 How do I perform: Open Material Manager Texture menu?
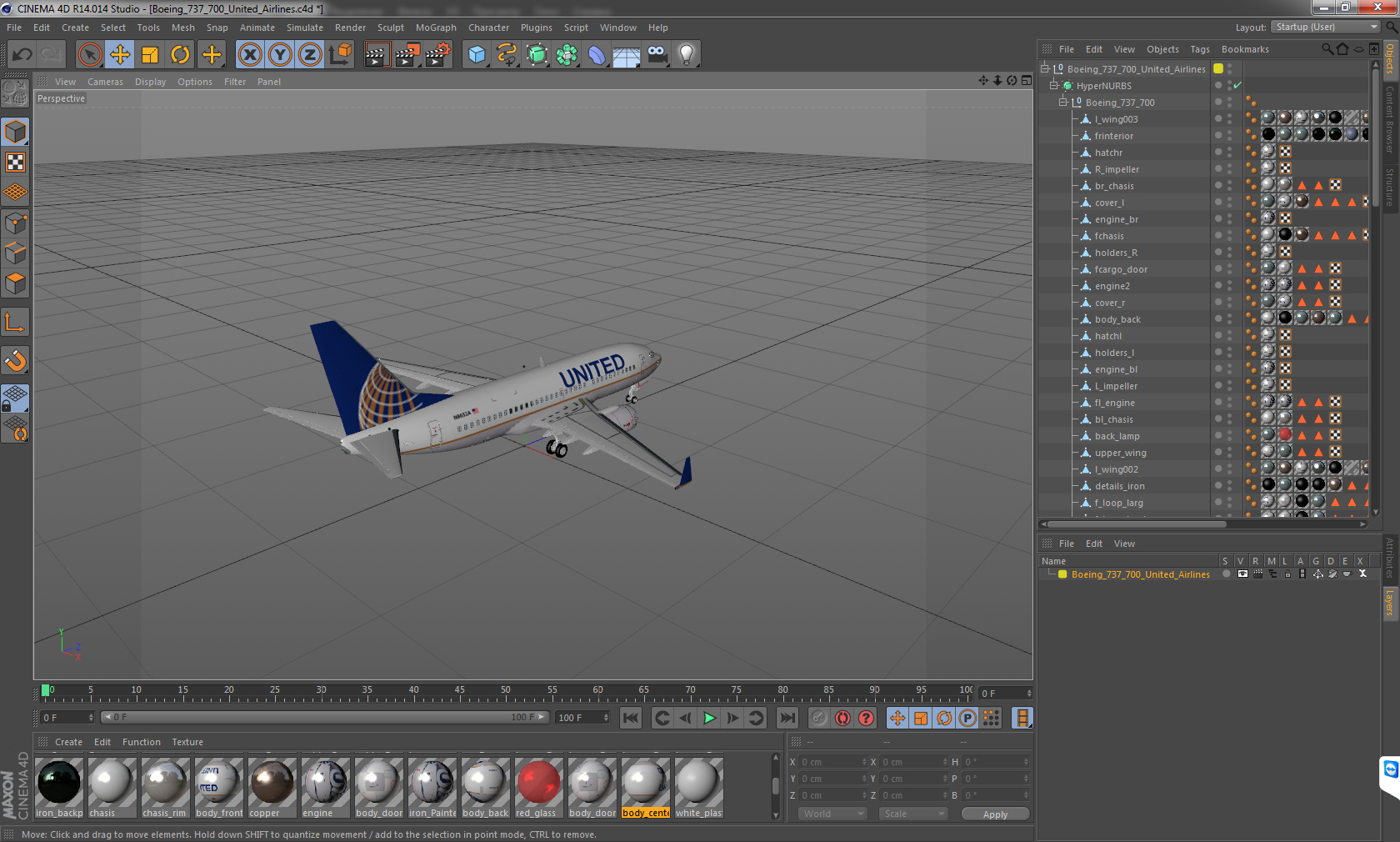187,742
